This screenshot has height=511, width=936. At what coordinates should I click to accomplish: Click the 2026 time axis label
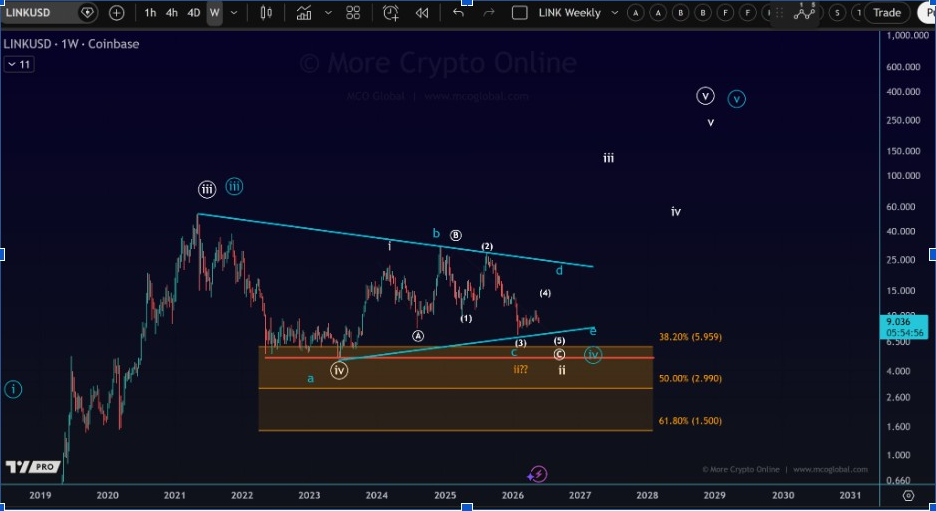pos(513,495)
